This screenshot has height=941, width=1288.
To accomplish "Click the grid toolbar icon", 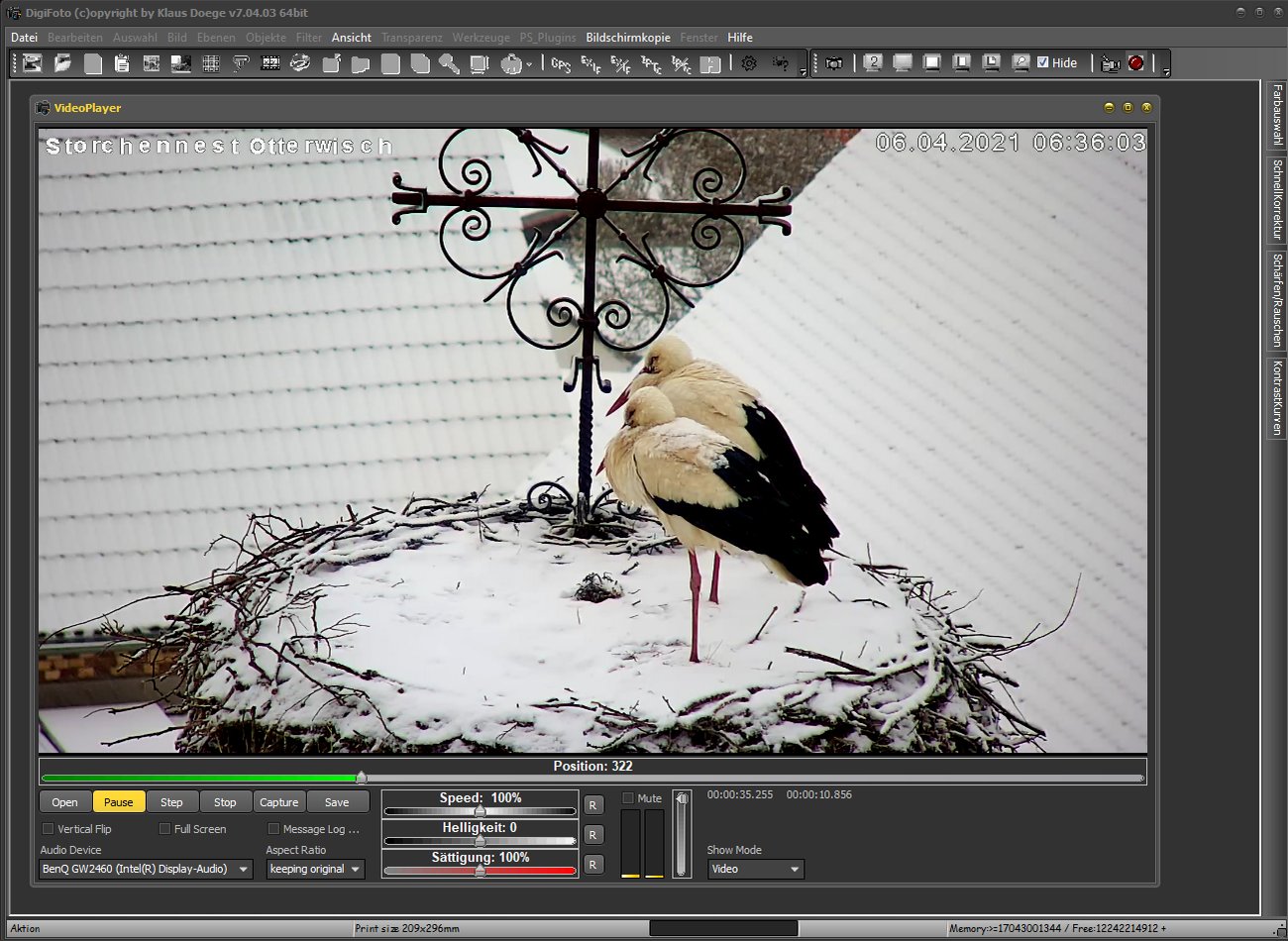I will coord(211,63).
